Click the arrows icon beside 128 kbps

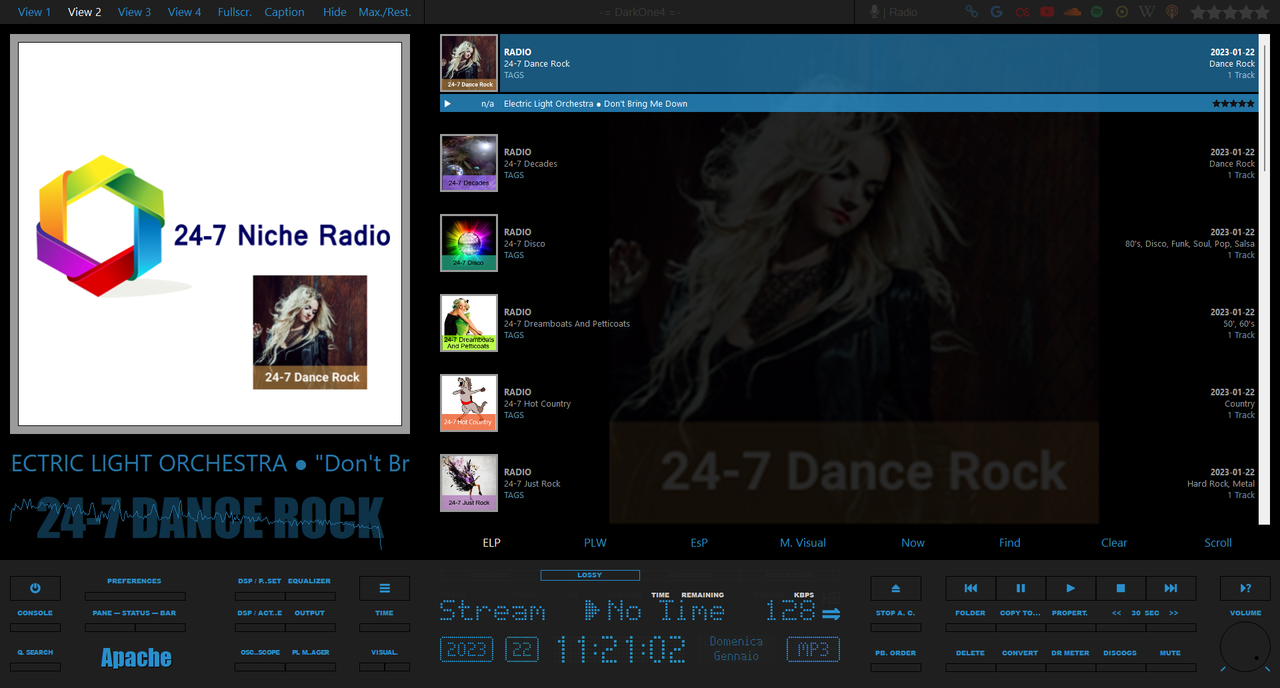point(831,613)
